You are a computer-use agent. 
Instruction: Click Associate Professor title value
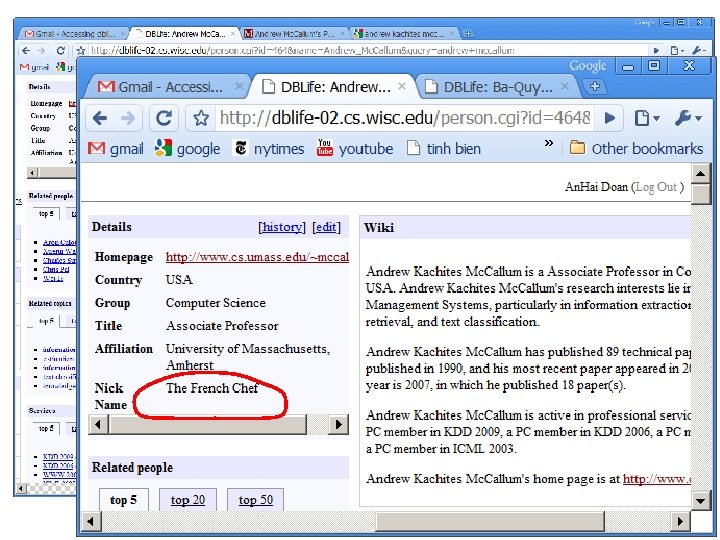coord(222,326)
